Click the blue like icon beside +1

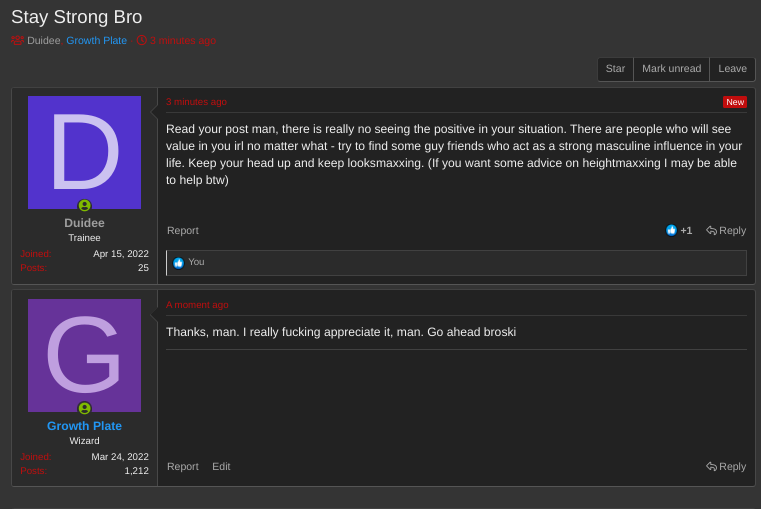point(671,230)
